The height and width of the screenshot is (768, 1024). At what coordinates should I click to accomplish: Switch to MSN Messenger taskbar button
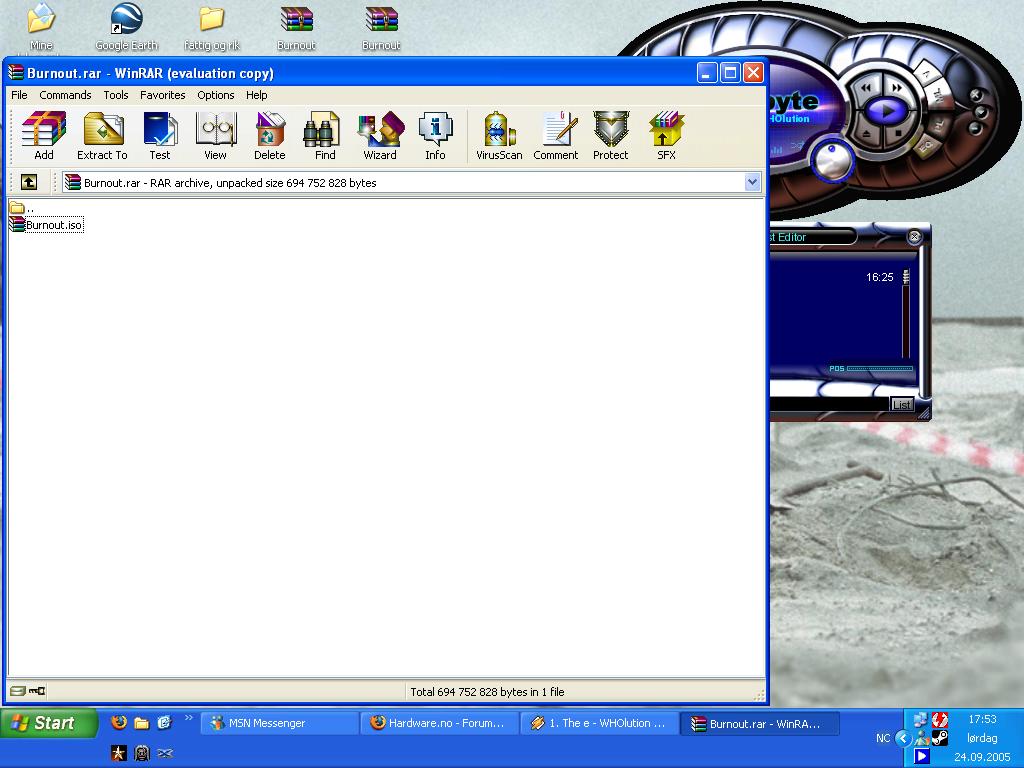[x=280, y=723]
